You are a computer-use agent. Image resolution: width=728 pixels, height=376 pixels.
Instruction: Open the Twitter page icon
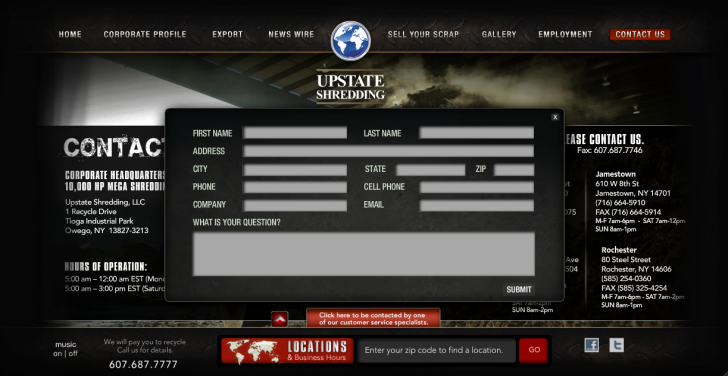(x=616, y=345)
